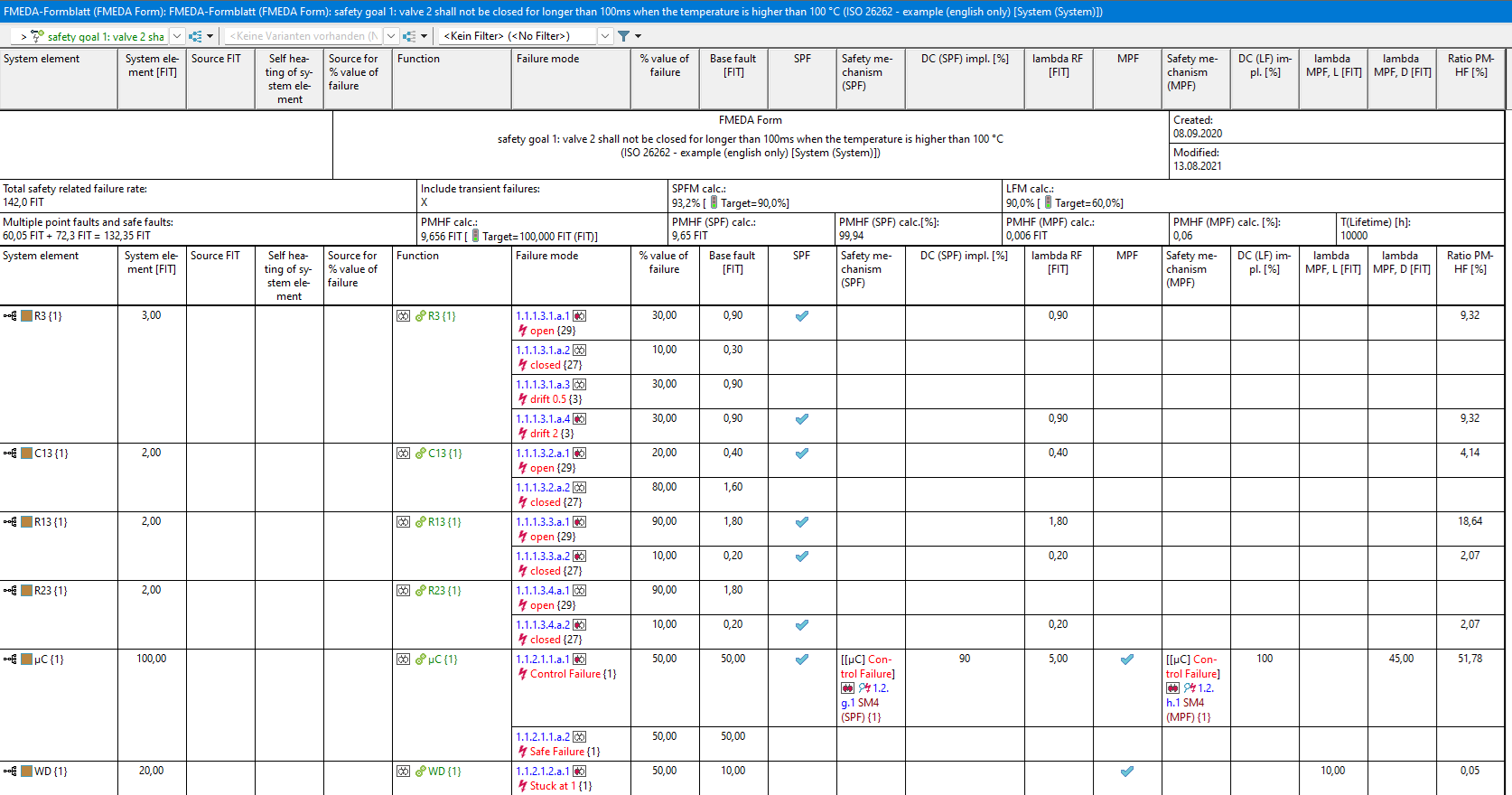Screen dimensions: 1512x795
Task: Click the structure tree icon beside µC {1}
Action: (x=10, y=659)
